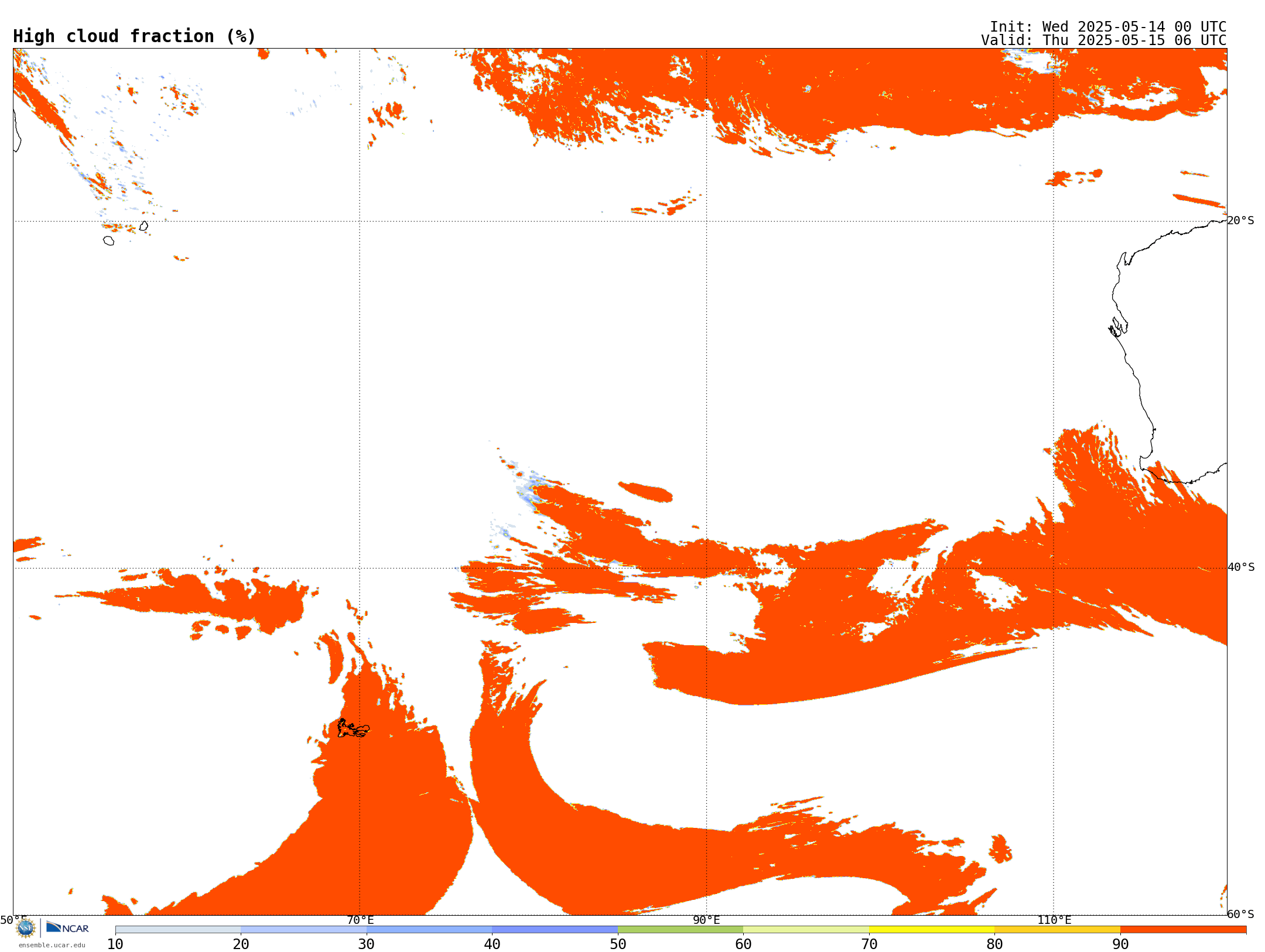
Task: Open the ensemble.ucar.edu link text
Action: click(52, 945)
